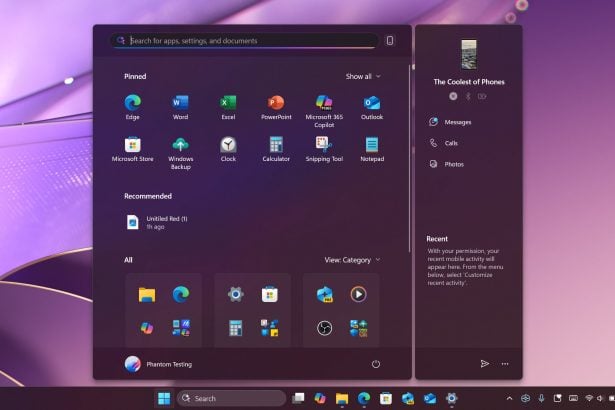Click the Start button on taskbar

pos(164,399)
